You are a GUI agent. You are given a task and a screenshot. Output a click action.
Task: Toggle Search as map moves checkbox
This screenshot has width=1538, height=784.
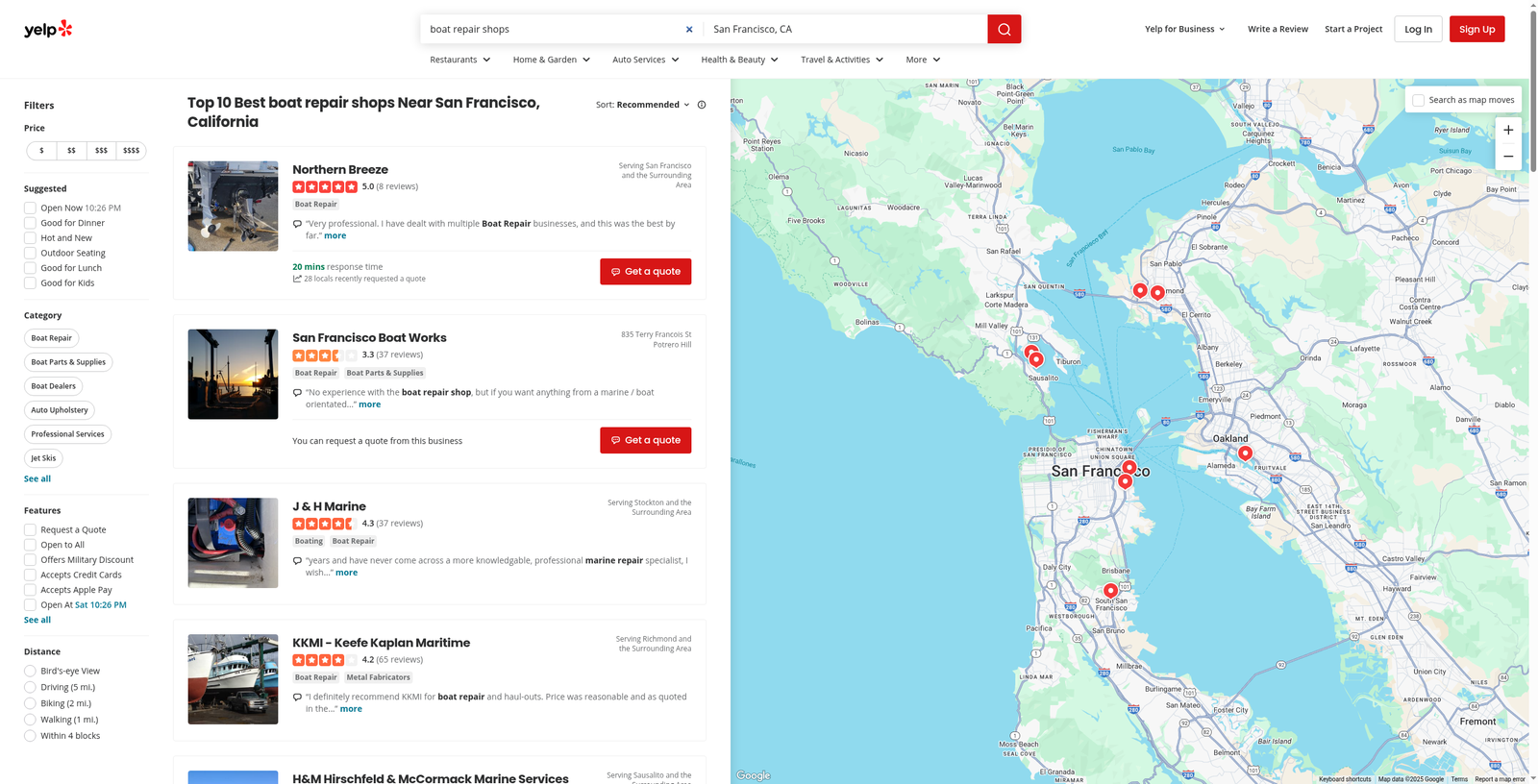[x=1418, y=100]
